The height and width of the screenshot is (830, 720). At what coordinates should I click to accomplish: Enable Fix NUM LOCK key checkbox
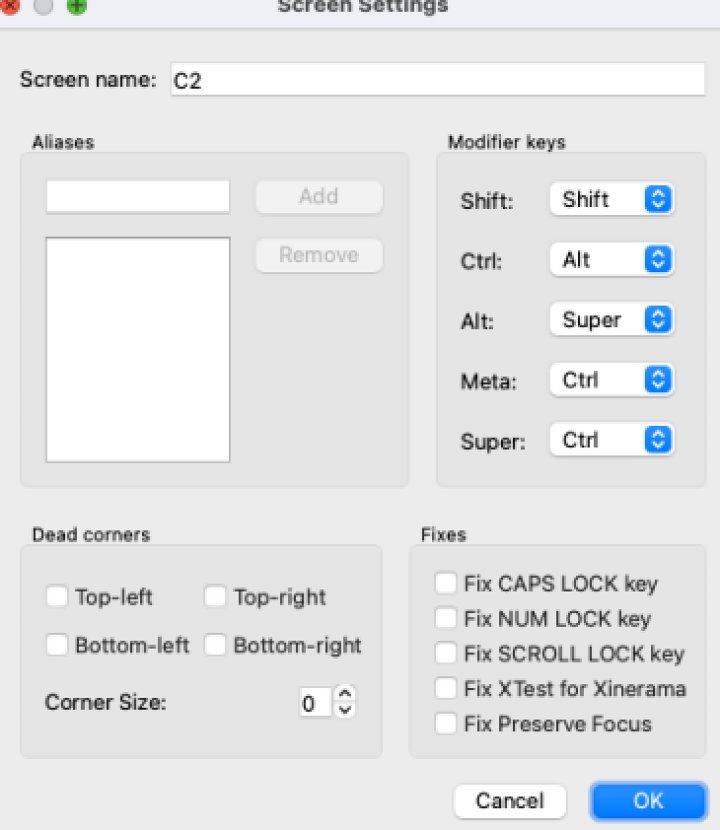click(446, 618)
